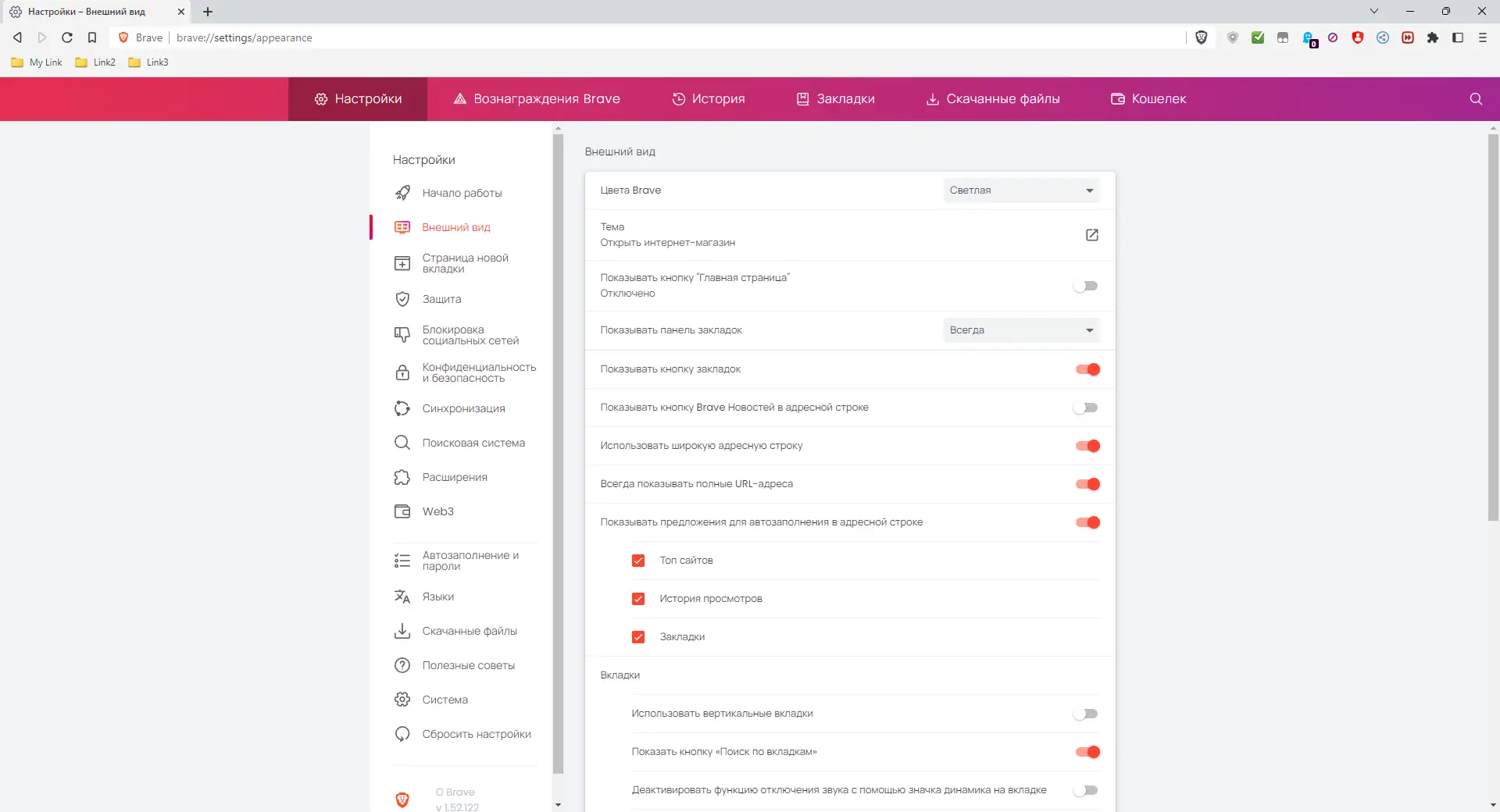Uncheck the Топ сайтов checkbox
Image resolution: width=1500 pixels, height=812 pixels.
coord(638,561)
